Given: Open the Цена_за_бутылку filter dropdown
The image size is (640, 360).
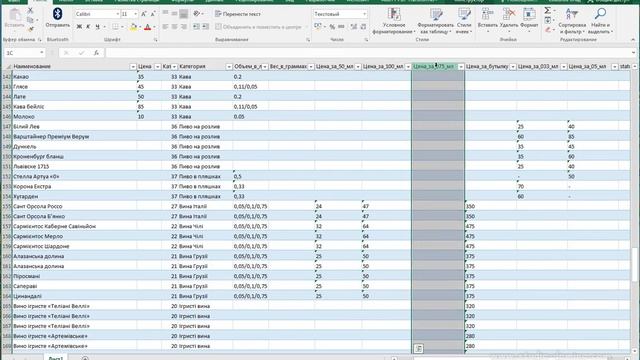Looking at the screenshot, I should (513, 67).
